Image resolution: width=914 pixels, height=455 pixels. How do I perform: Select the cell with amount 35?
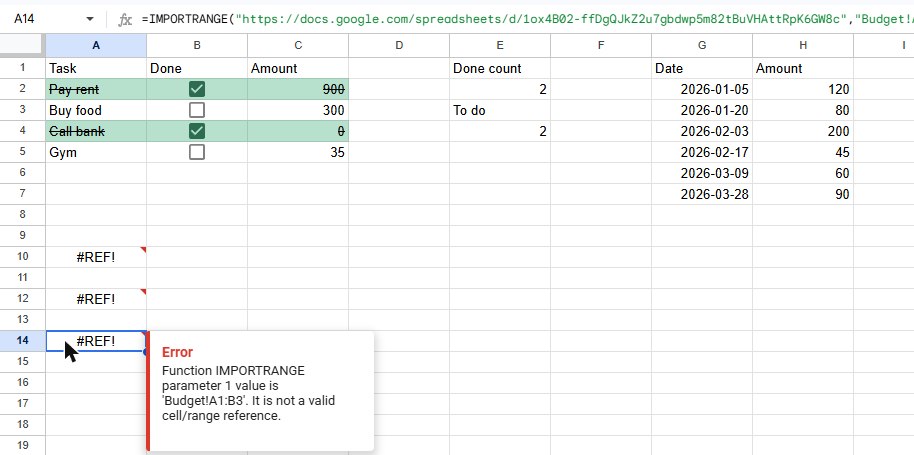pos(298,152)
